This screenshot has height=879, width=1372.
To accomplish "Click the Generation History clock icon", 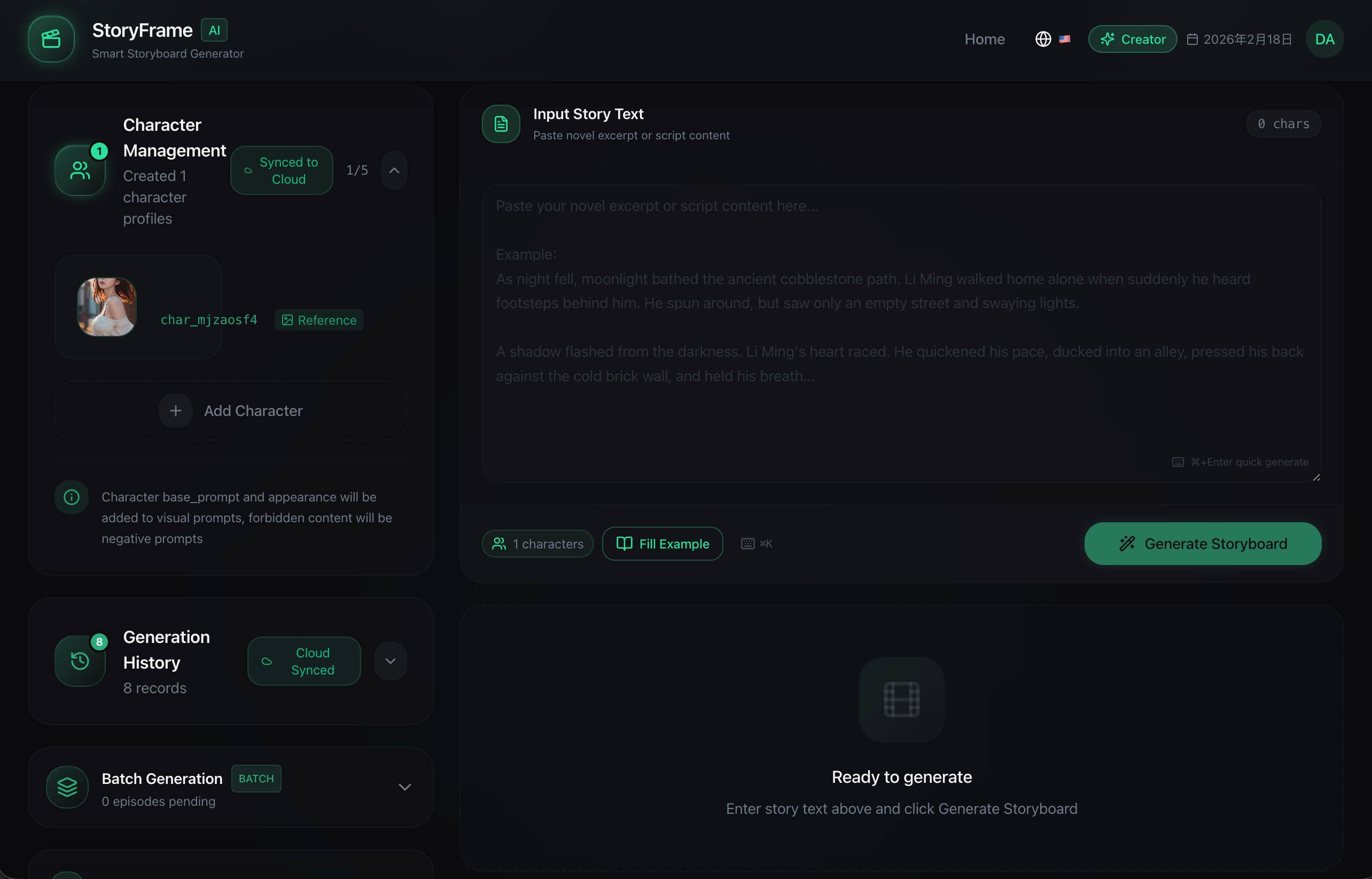I will tap(80, 661).
